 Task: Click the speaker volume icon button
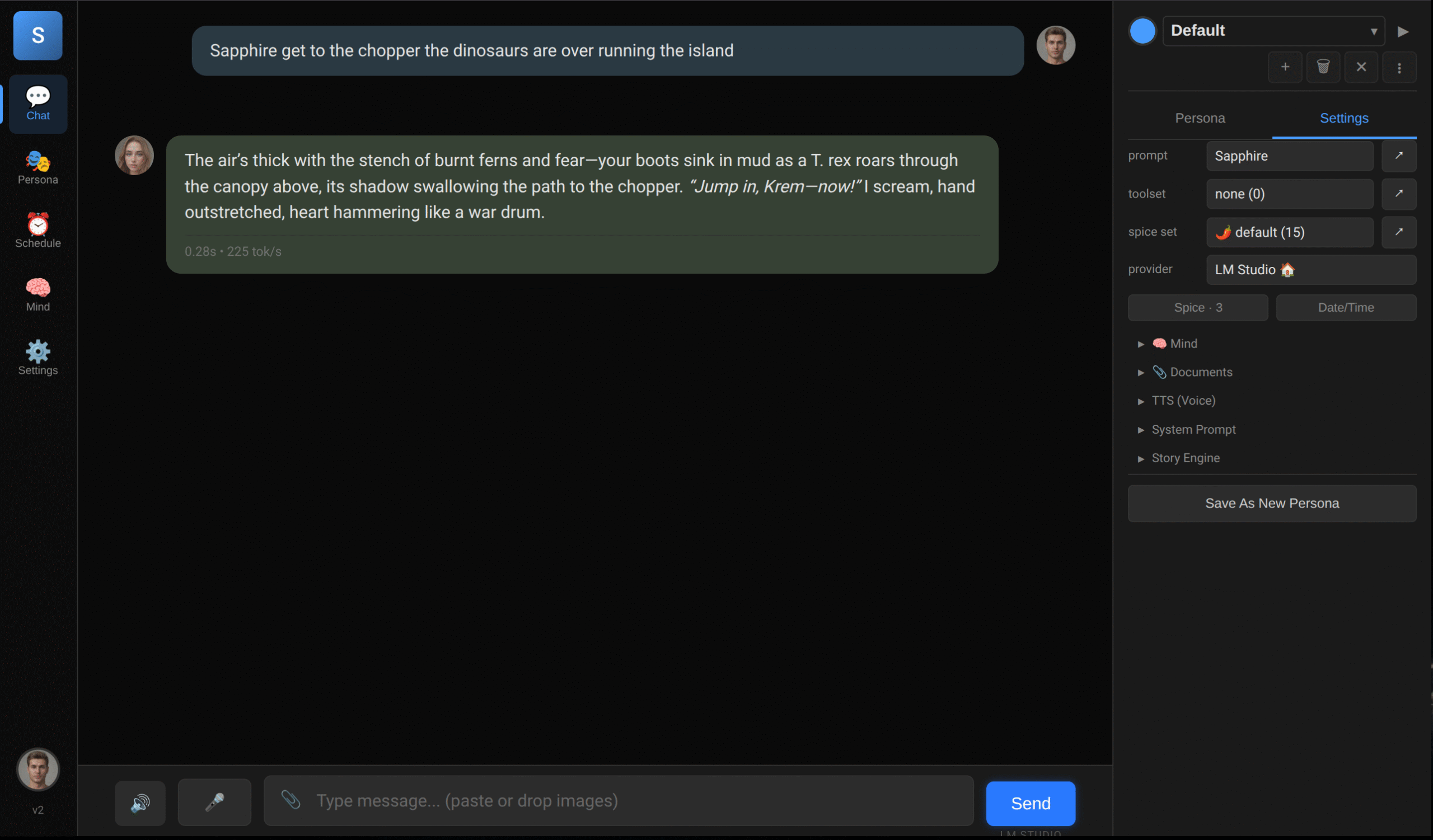click(x=140, y=803)
